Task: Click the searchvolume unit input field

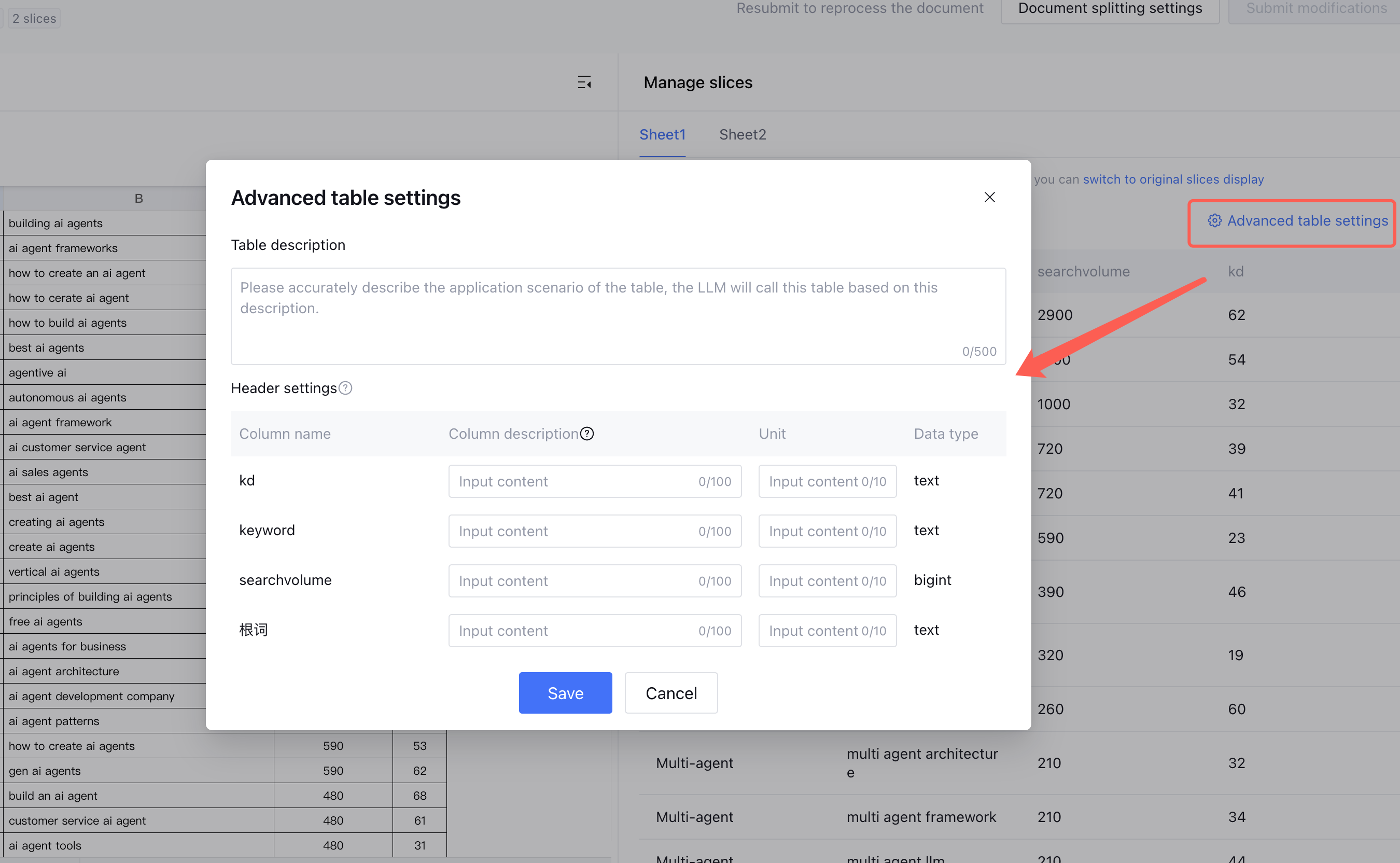Action: pos(827,580)
